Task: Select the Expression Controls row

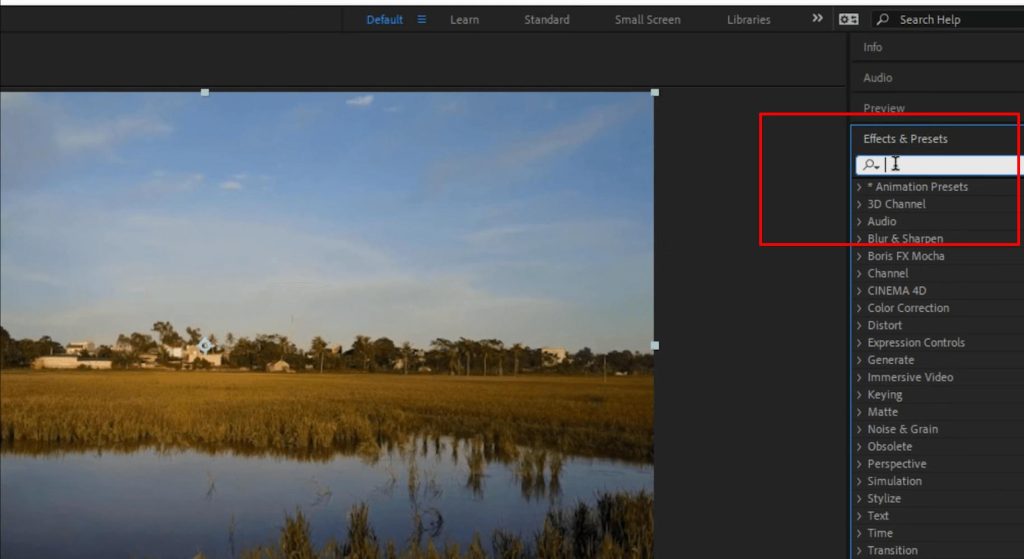Action: pyautogui.click(x=939, y=342)
